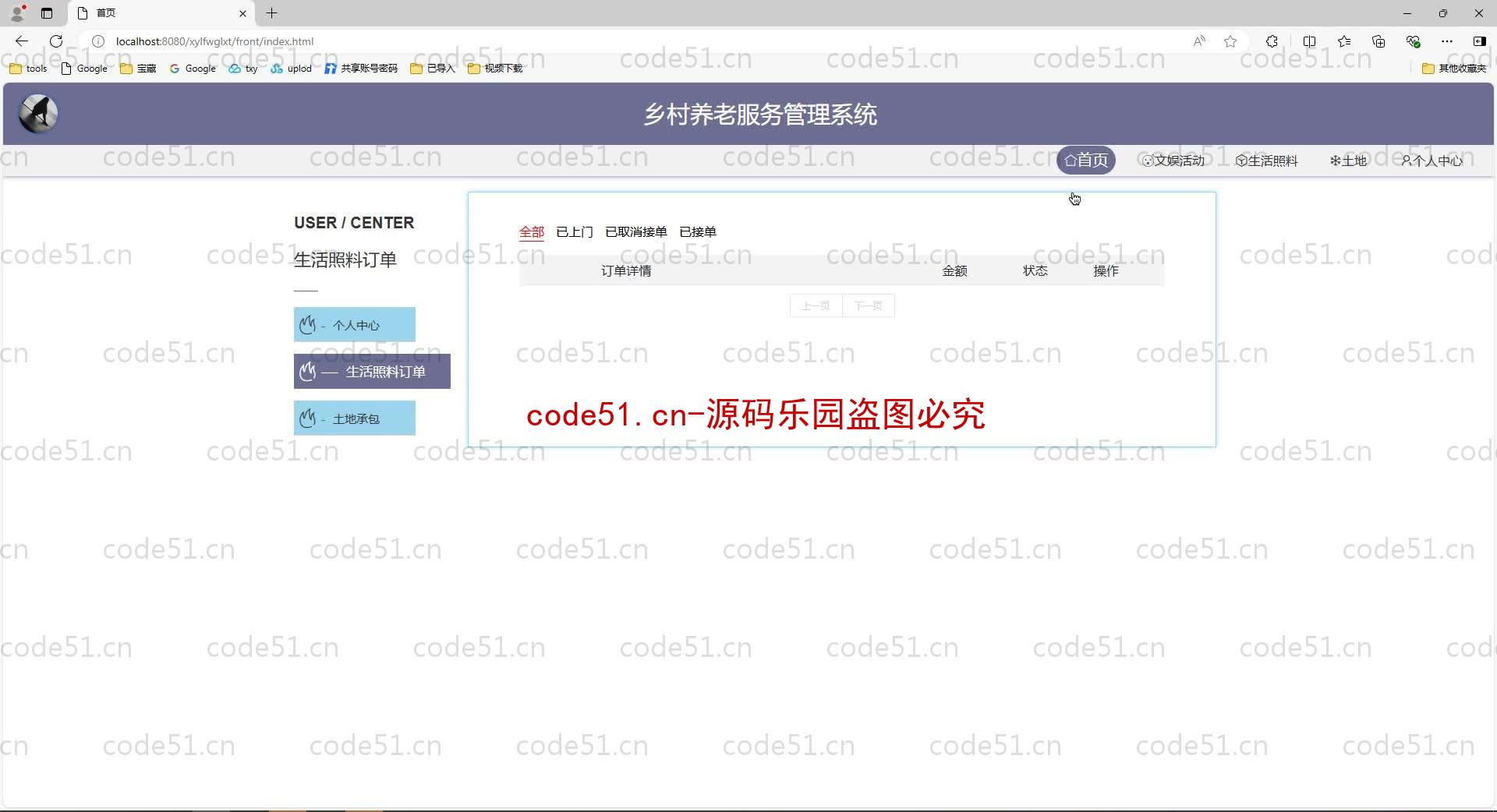
Task: Switch to the 全部 orders tab
Action: [x=532, y=232]
